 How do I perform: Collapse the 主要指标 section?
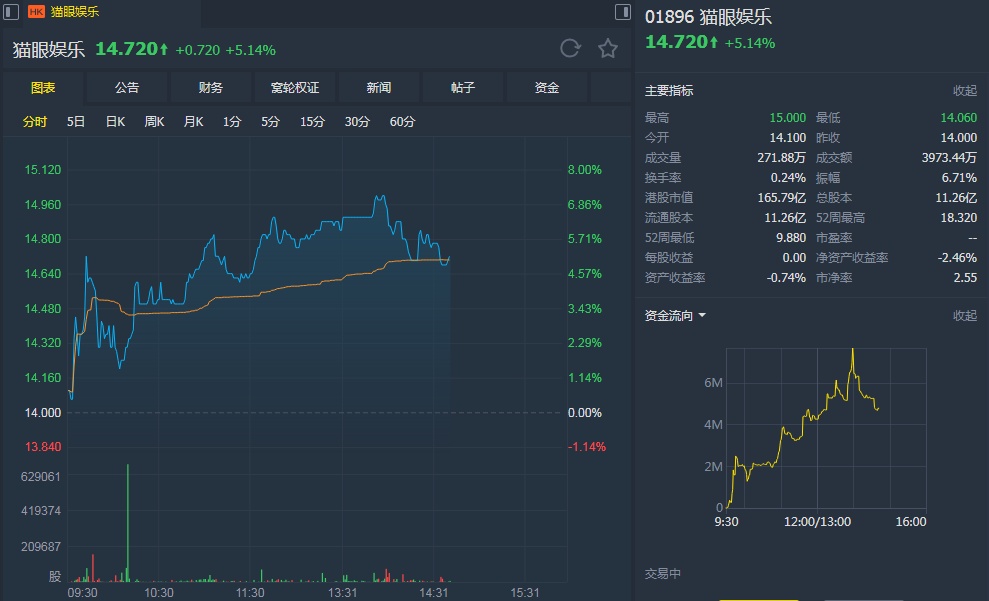pos(964,90)
